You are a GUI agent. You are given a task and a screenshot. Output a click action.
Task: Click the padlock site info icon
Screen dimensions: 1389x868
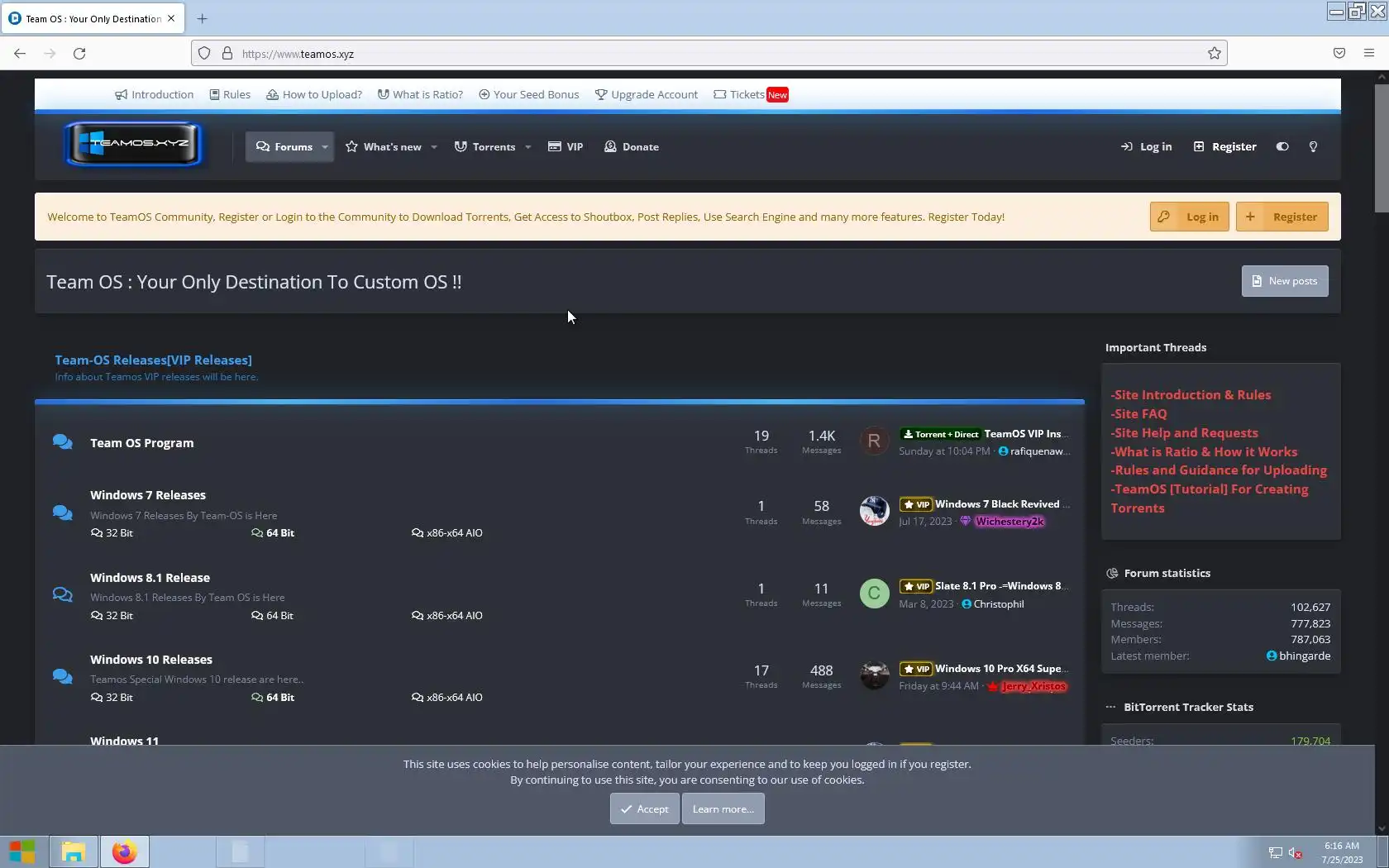tap(227, 54)
